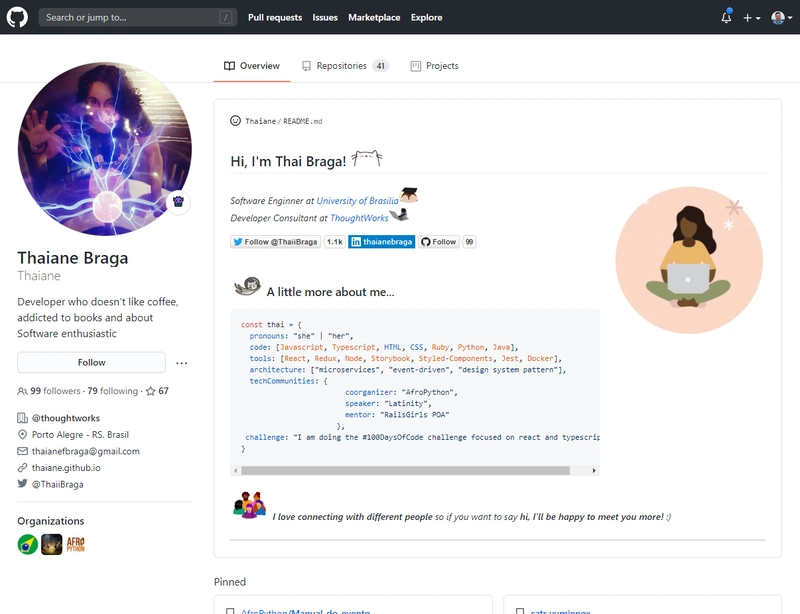
Task: Open the thaianebraga LinkedIn badge
Action: coord(382,242)
